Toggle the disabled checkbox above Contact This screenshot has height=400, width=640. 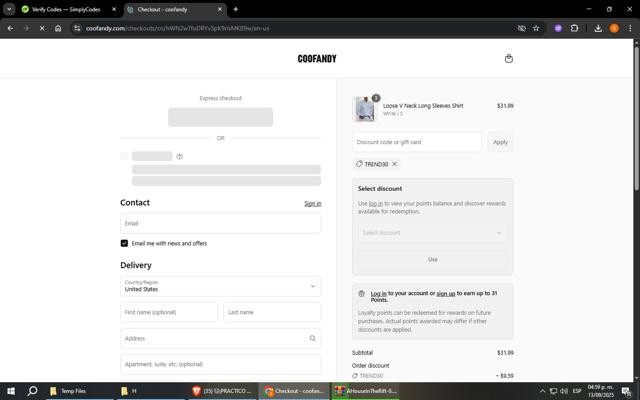(124, 156)
